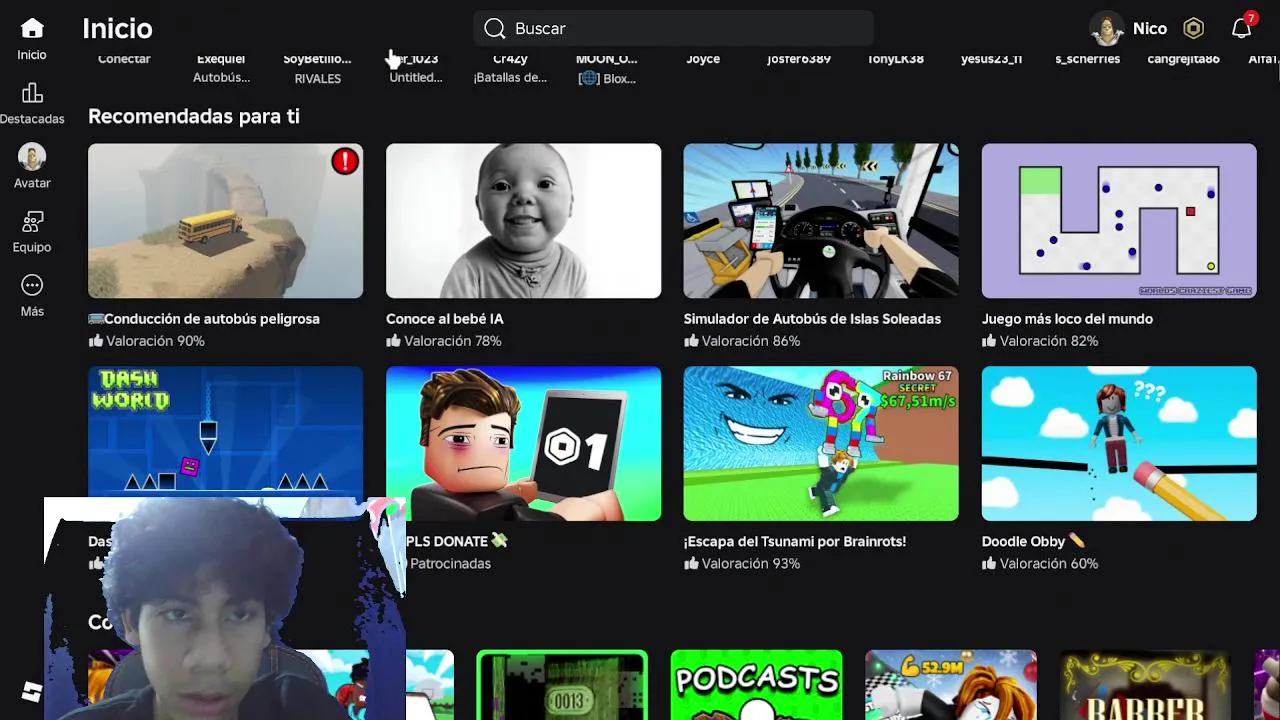Select friend Exequiel
Viewport: 1280px width, 720px height.
pos(221,67)
